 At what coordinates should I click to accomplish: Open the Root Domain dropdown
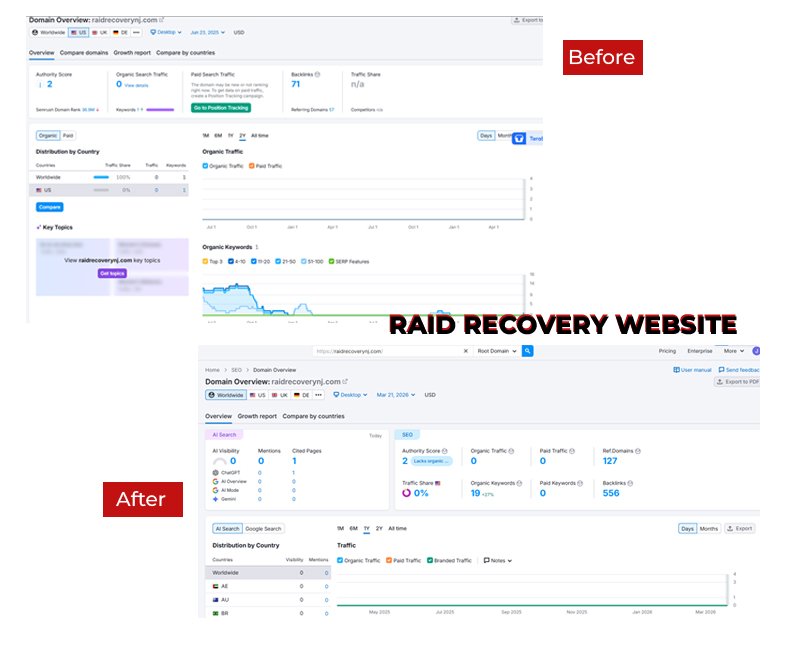pos(496,352)
